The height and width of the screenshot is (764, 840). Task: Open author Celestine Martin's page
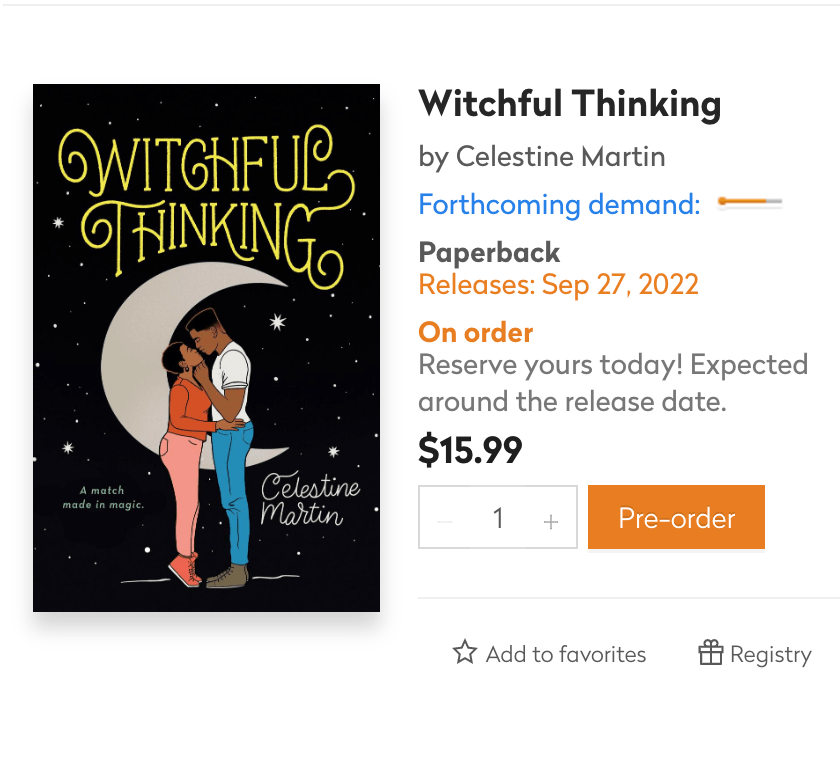(x=560, y=157)
